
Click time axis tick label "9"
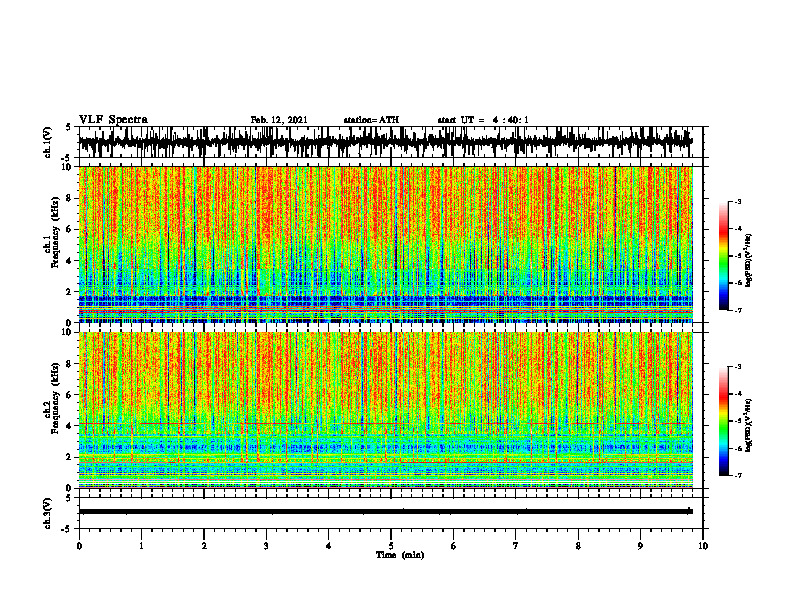coord(640,546)
